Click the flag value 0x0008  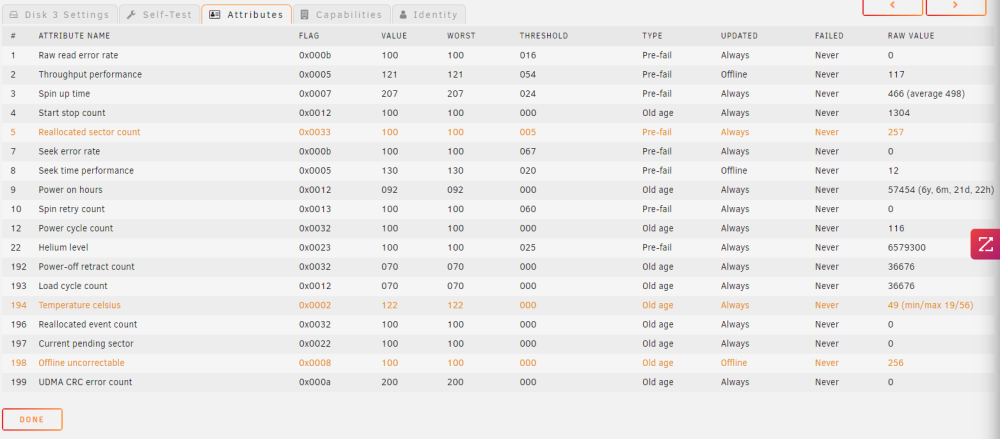pos(315,362)
